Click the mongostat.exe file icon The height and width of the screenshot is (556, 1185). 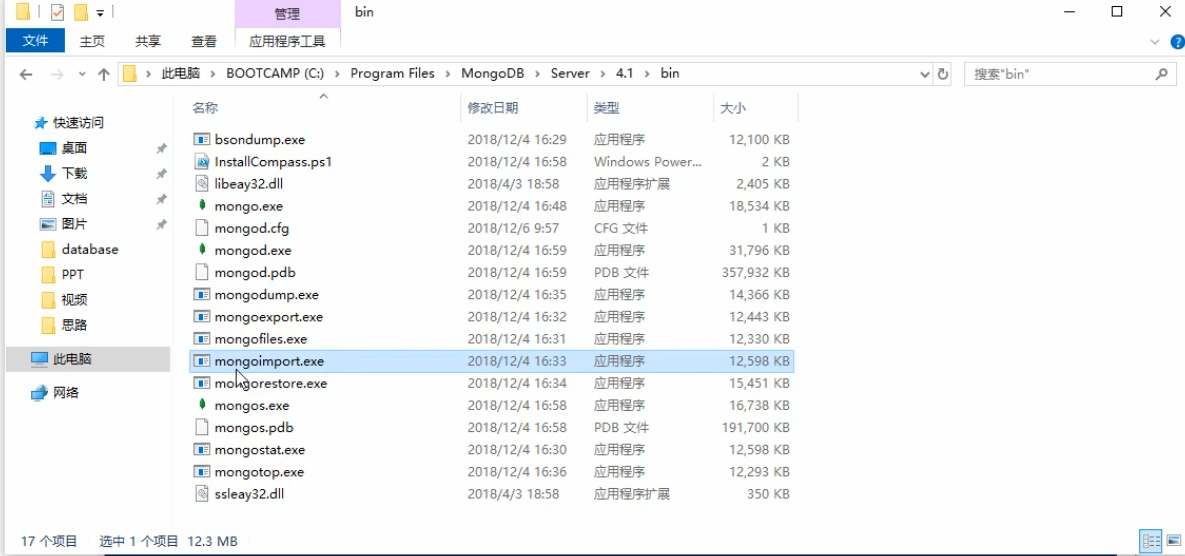pyautogui.click(x=201, y=449)
